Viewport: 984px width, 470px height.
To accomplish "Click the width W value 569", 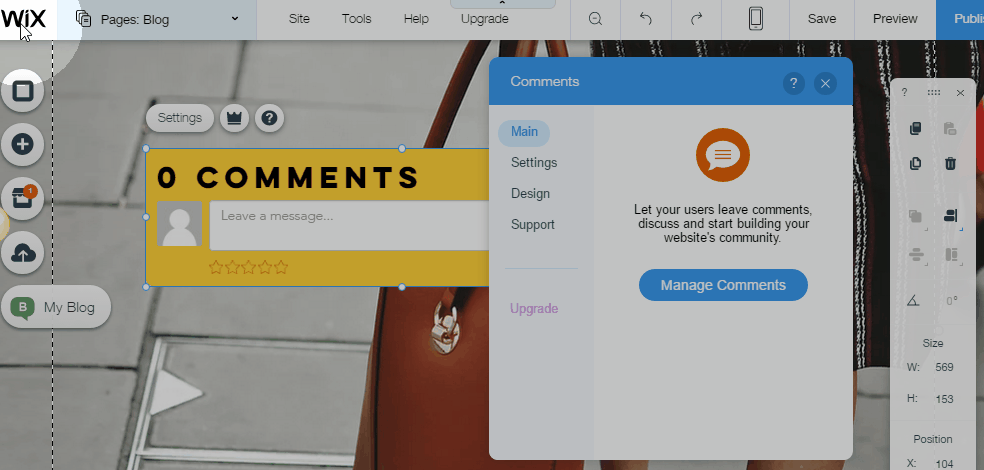I will click(x=944, y=367).
